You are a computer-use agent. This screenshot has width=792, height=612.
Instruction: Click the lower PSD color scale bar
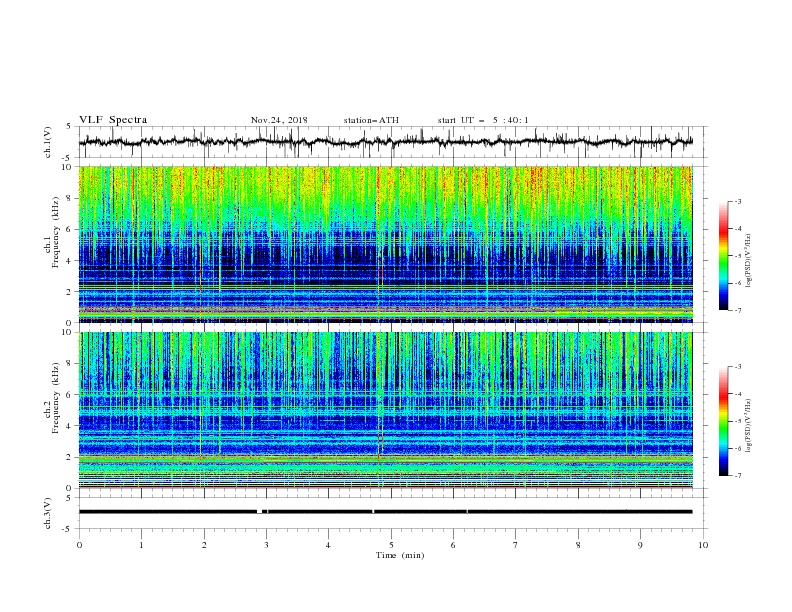[x=723, y=421]
